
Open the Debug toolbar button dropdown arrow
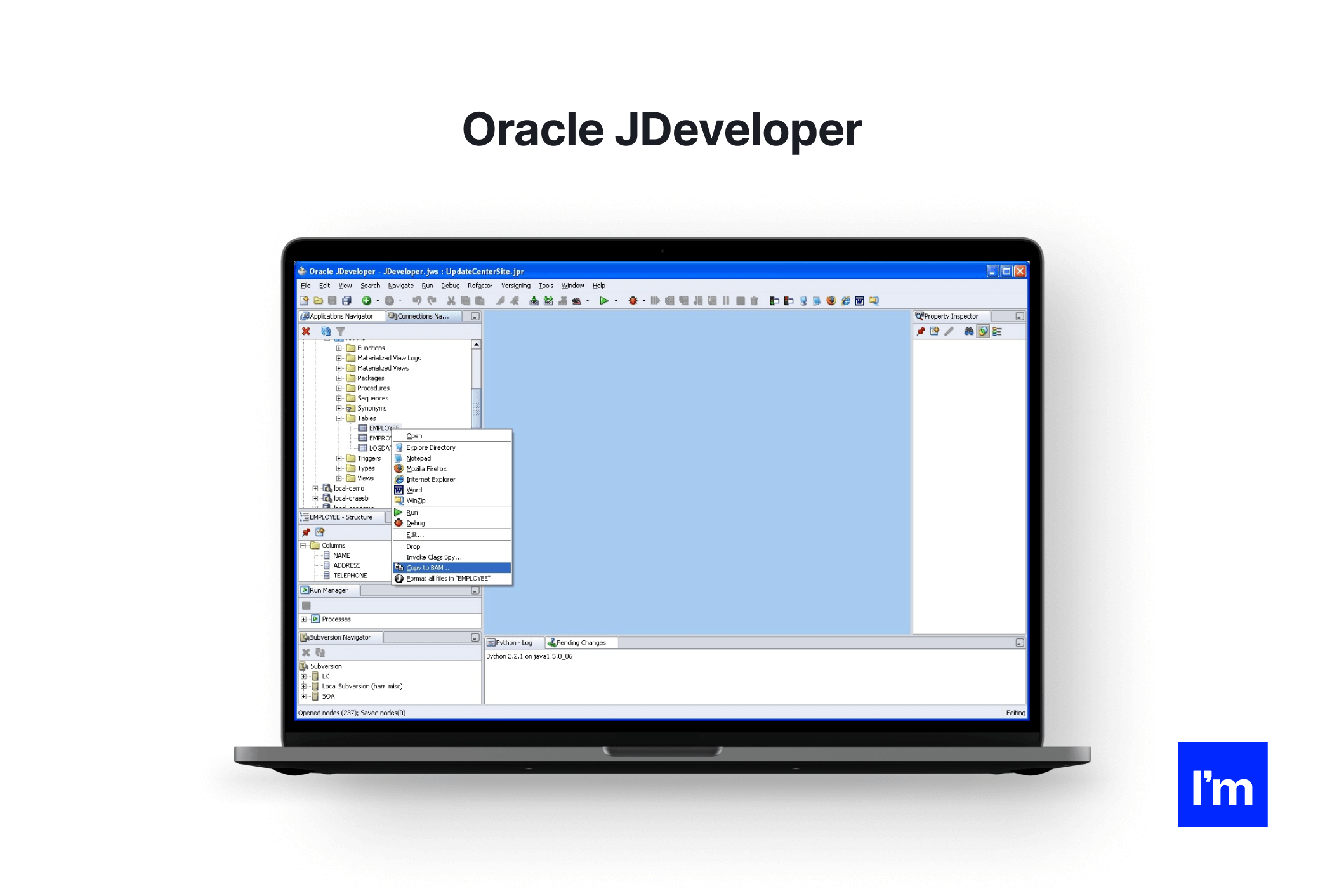(x=644, y=301)
